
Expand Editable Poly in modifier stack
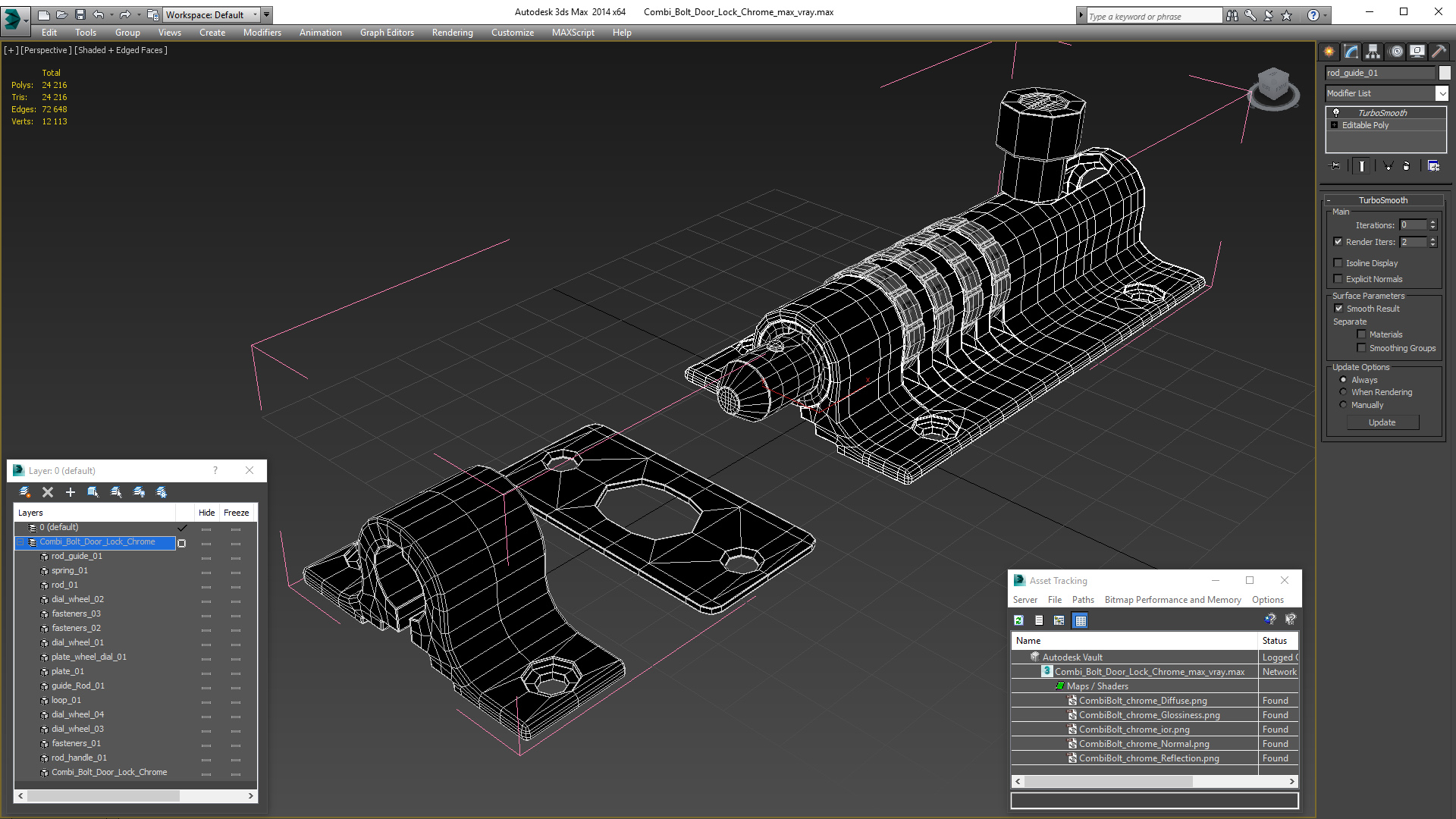(1335, 125)
